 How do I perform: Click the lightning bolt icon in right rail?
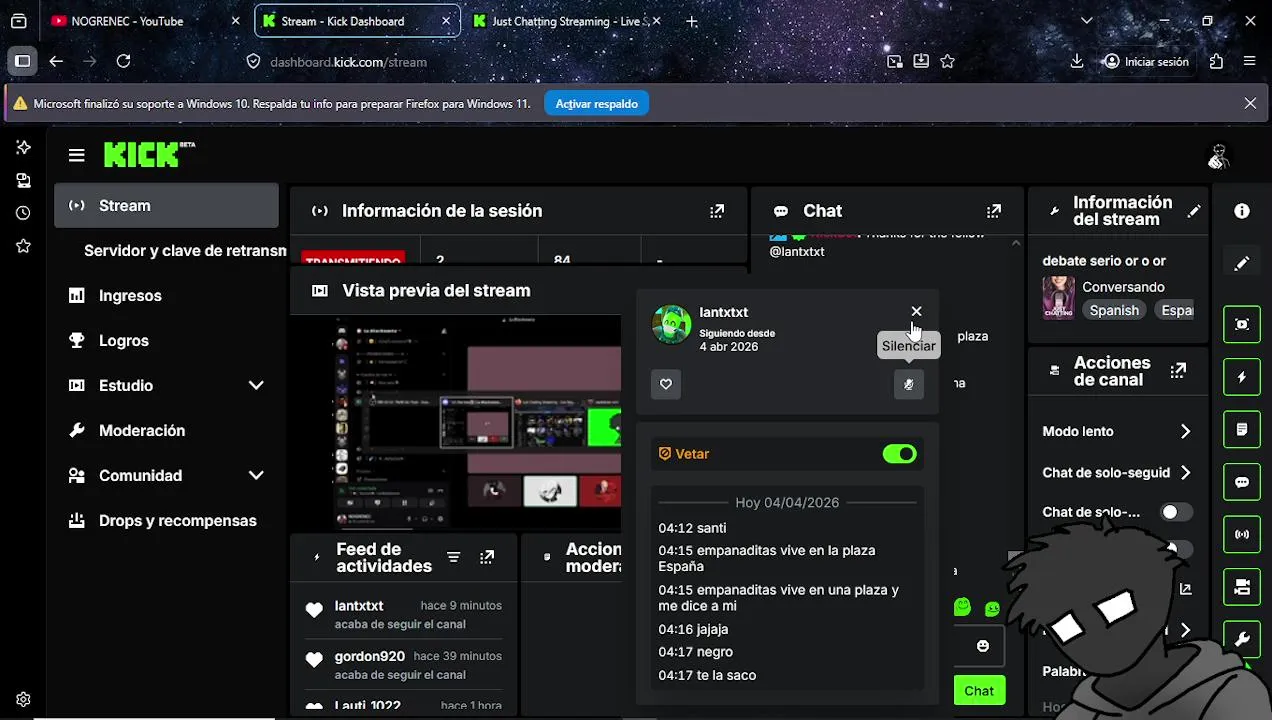click(x=1242, y=377)
